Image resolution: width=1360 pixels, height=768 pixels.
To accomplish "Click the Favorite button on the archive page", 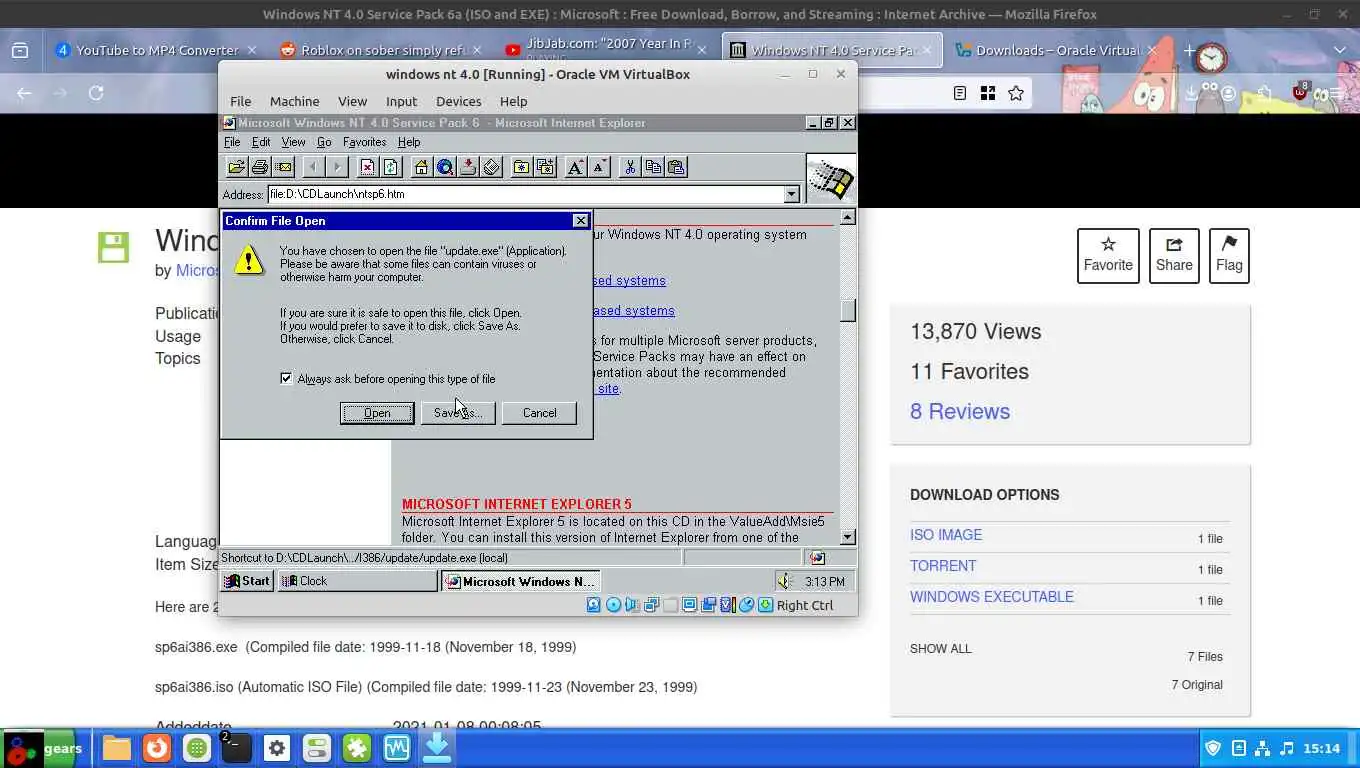I will pos(1108,256).
